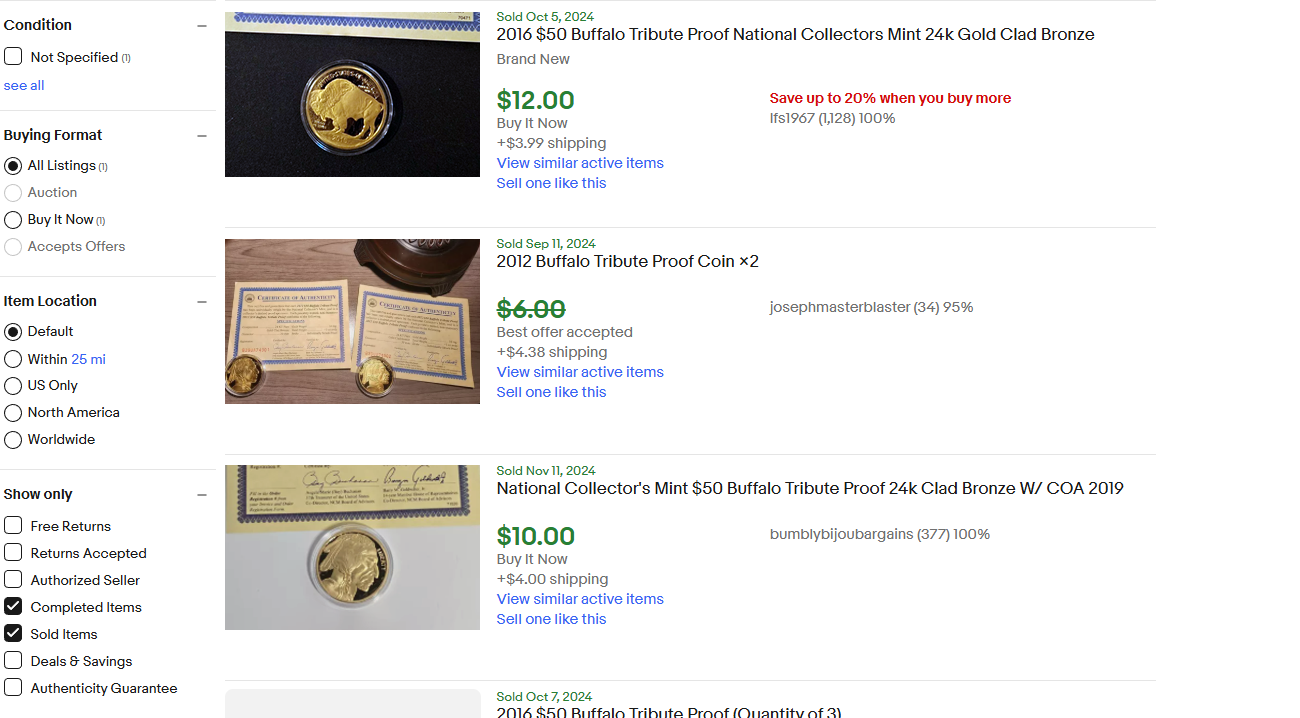Collapse the Item Location section
Image resolution: width=1300 pixels, height=718 pixels.
coord(202,299)
